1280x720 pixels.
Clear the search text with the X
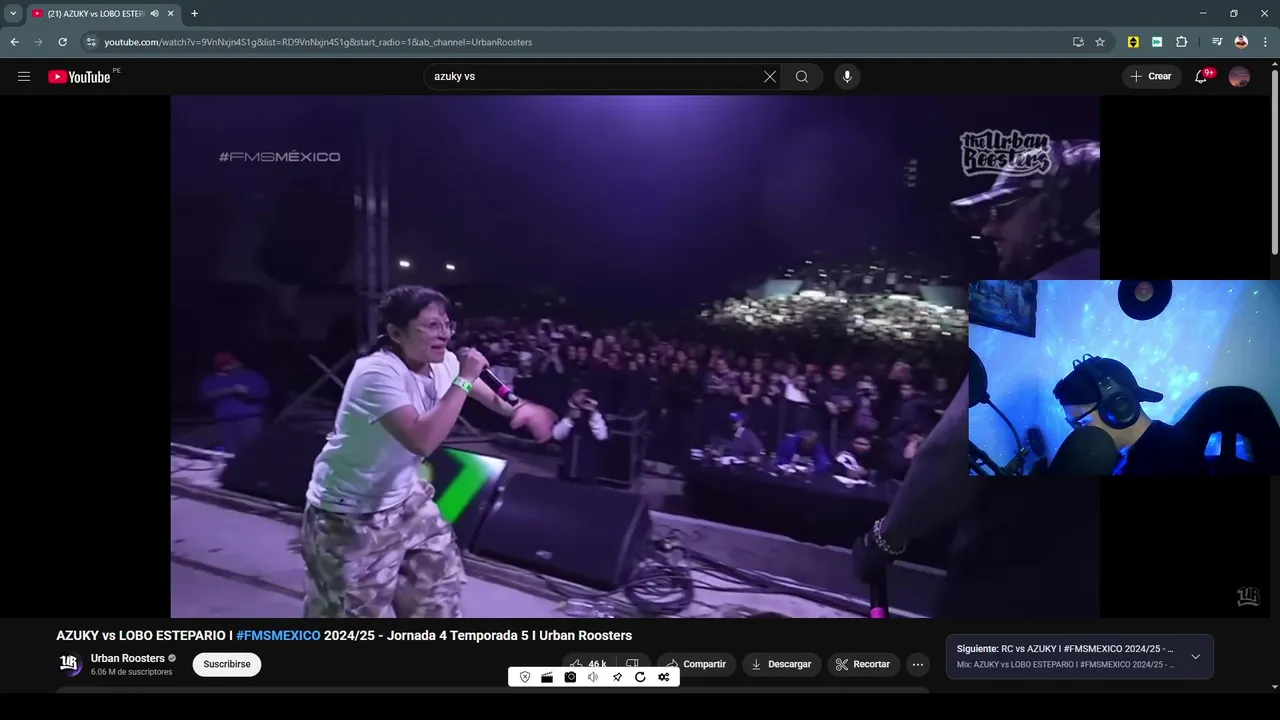coord(770,77)
